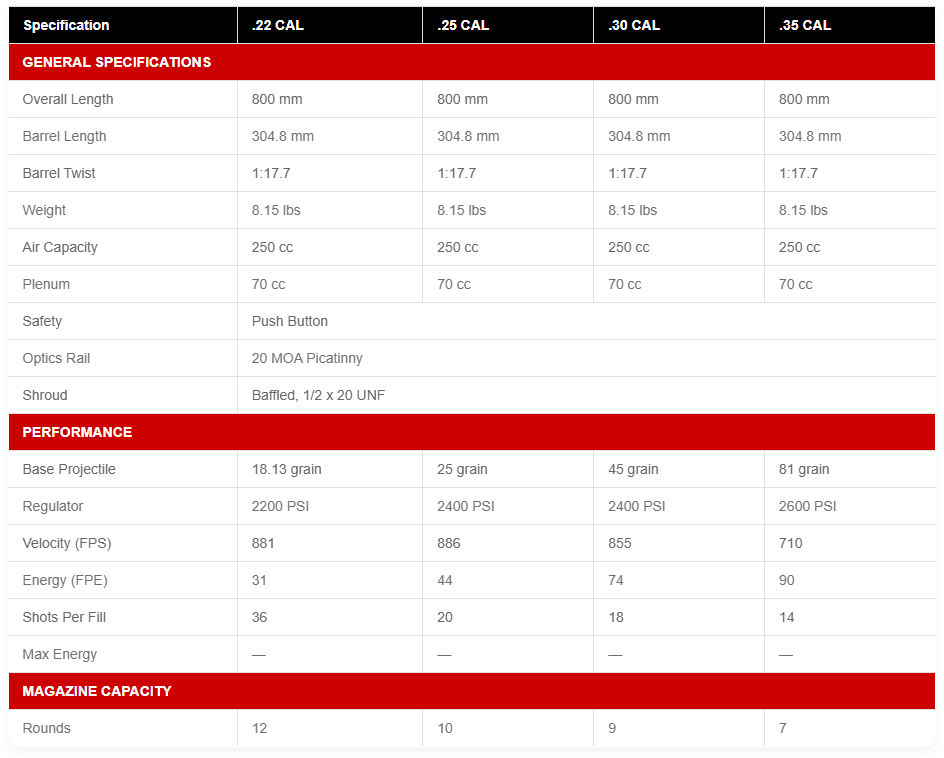Viewport: 944px width, 758px height.
Task: Click the 304.8 mm value under .25 CAL
Action: (468, 136)
